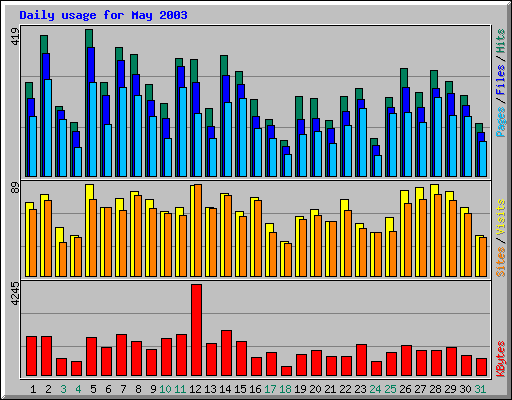Select the light blue Pages bar for day 24
The image size is (512, 400).
378,166
